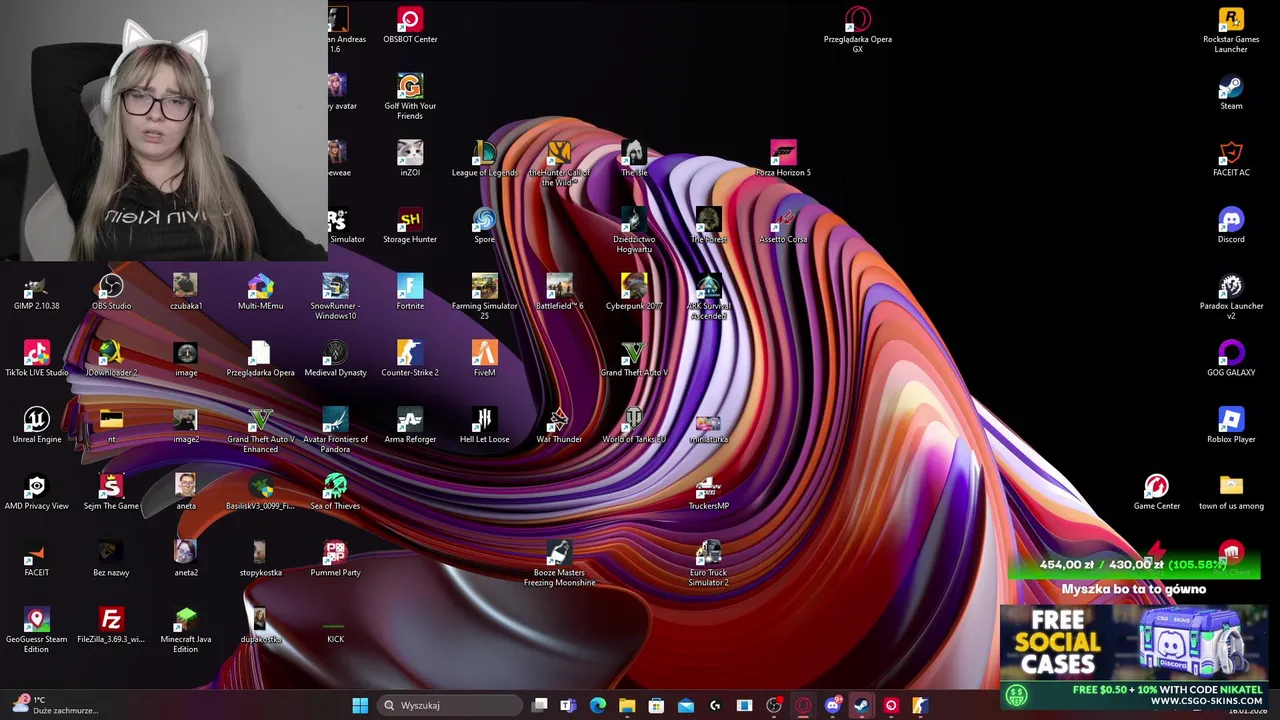Screen dimensions: 1280x720
Task: Launch Counter-Strike 2 desktop shortcut
Action: pos(410,360)
